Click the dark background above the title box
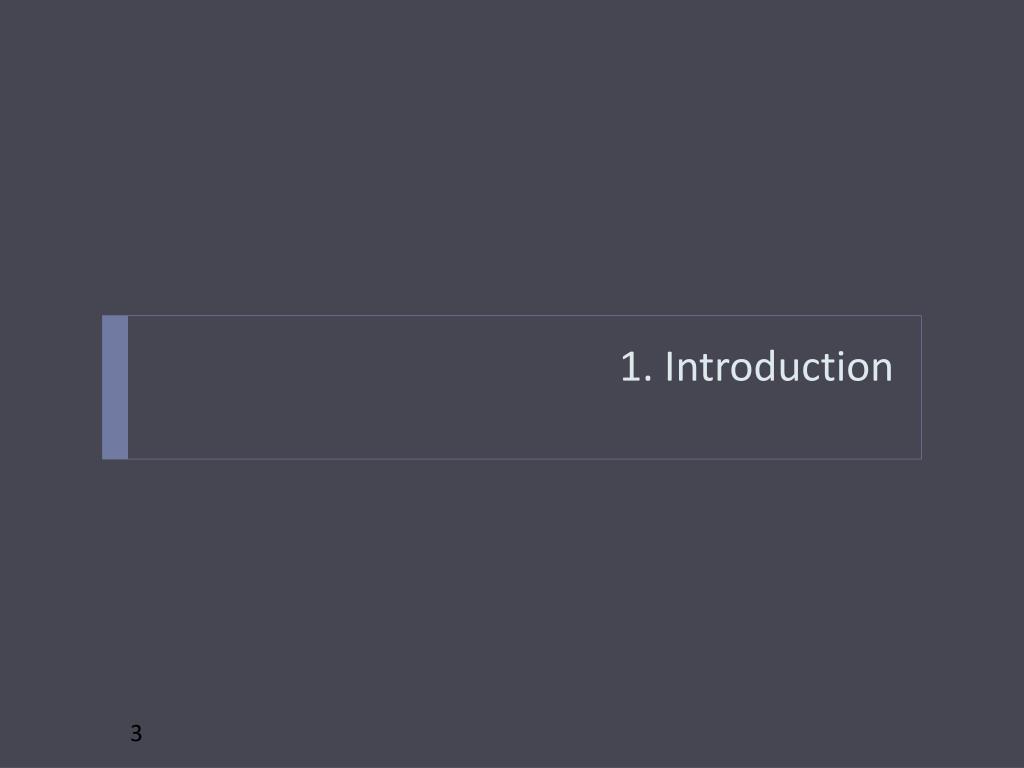Image resolution: width=1024 pixels, height=768 pixels. pos(512,157)
